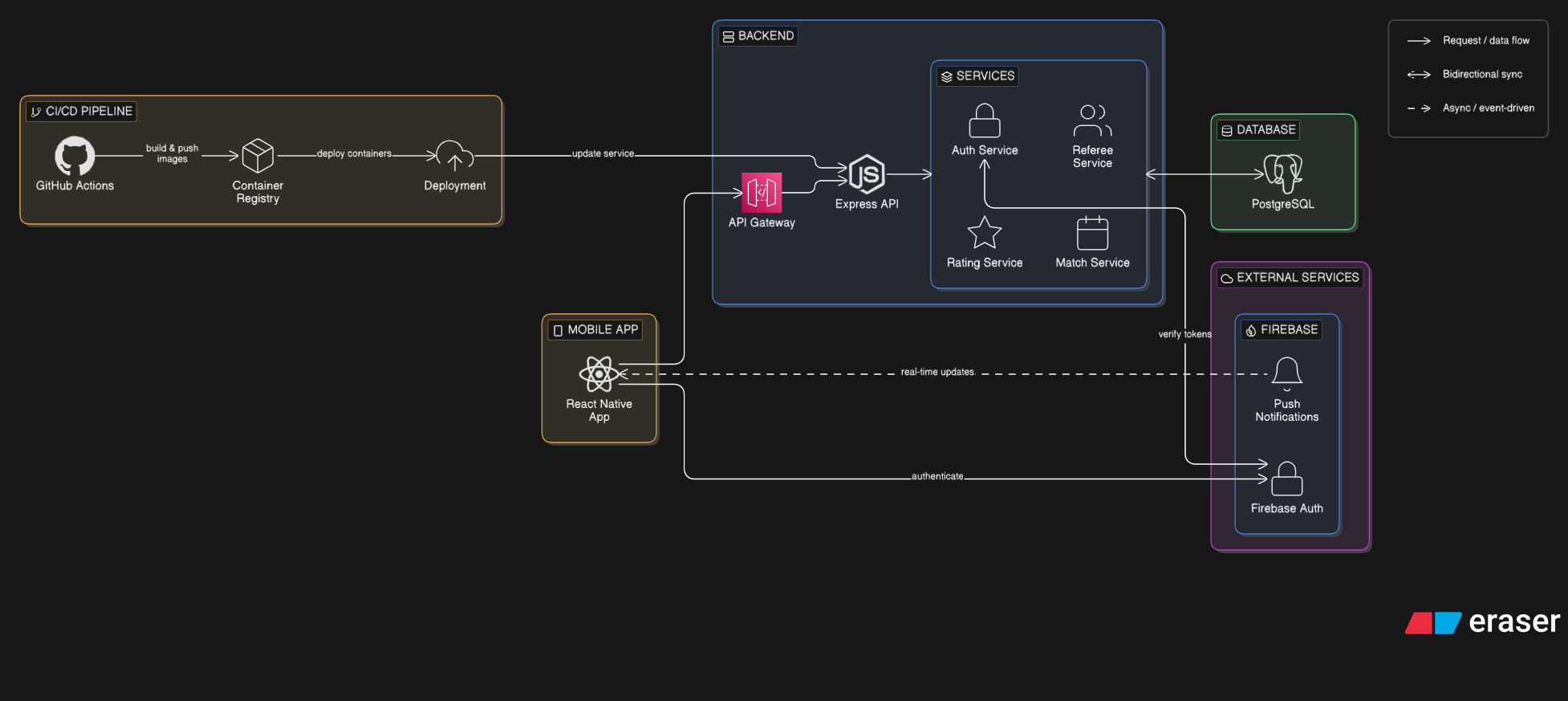1568x701 pixels.
Task: Click the 'eraser' wordmark text
Action: 1514,622
